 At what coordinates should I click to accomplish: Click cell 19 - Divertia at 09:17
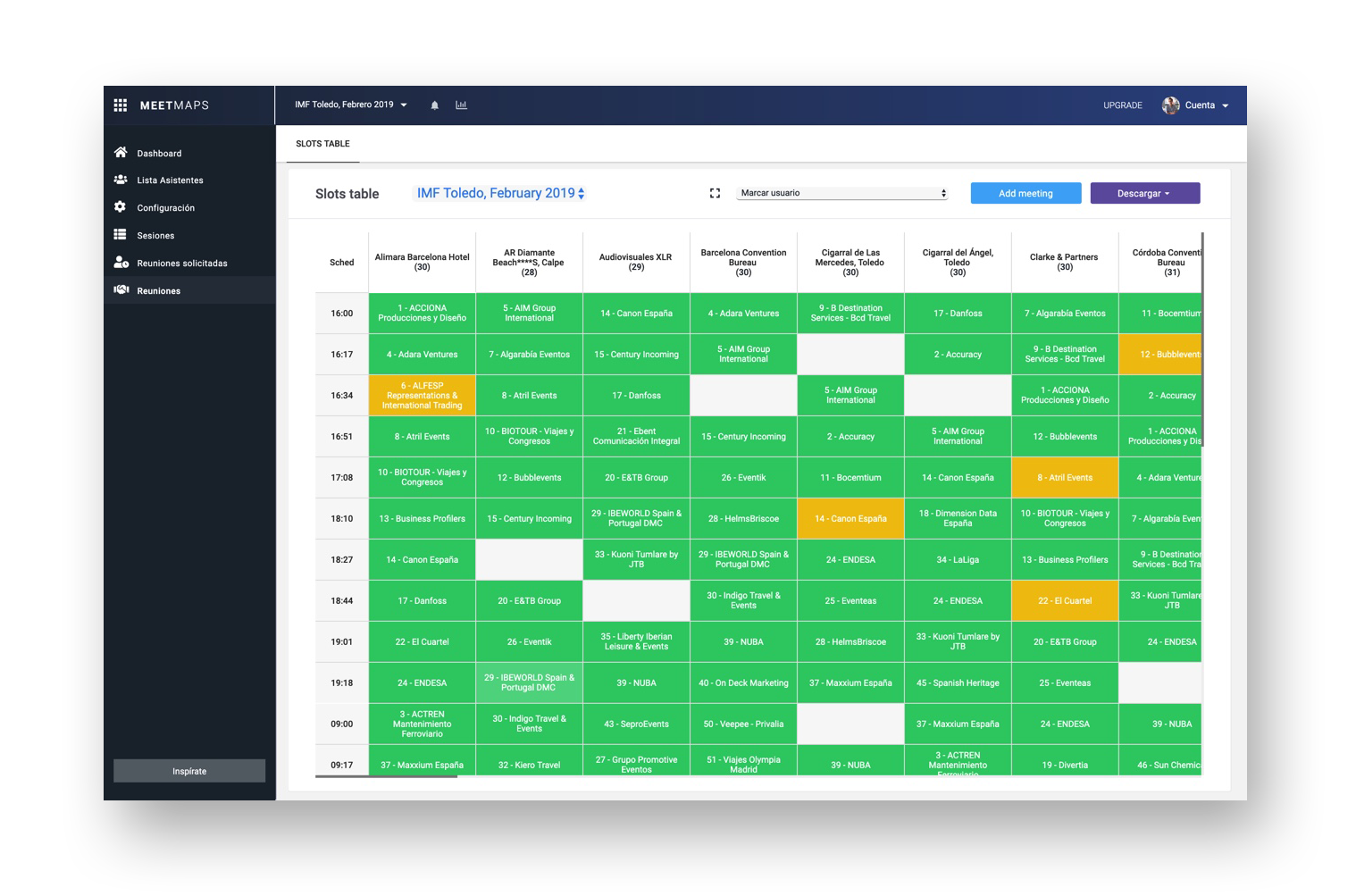click(x=1065, y=761)
